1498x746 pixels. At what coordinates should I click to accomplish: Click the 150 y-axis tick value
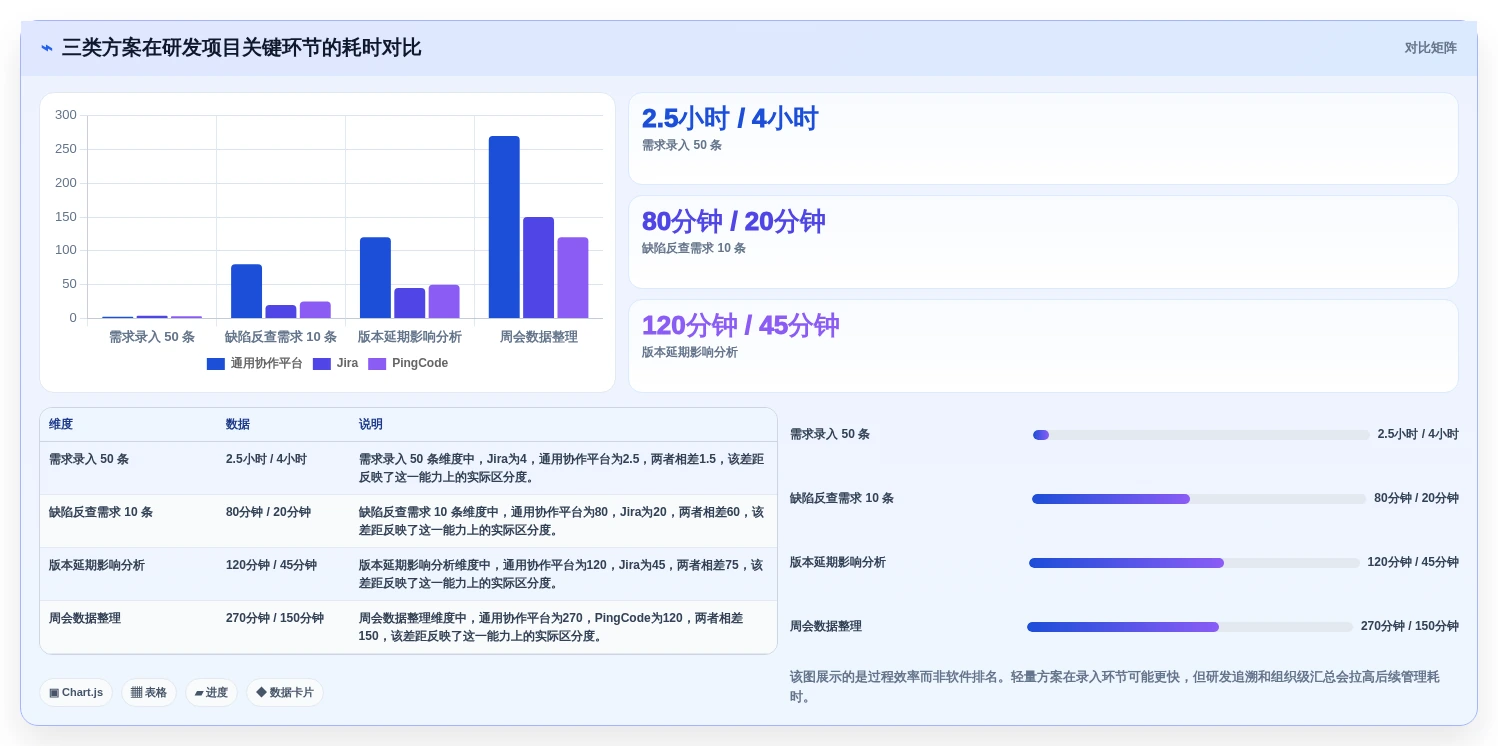(x=66, y=217)
